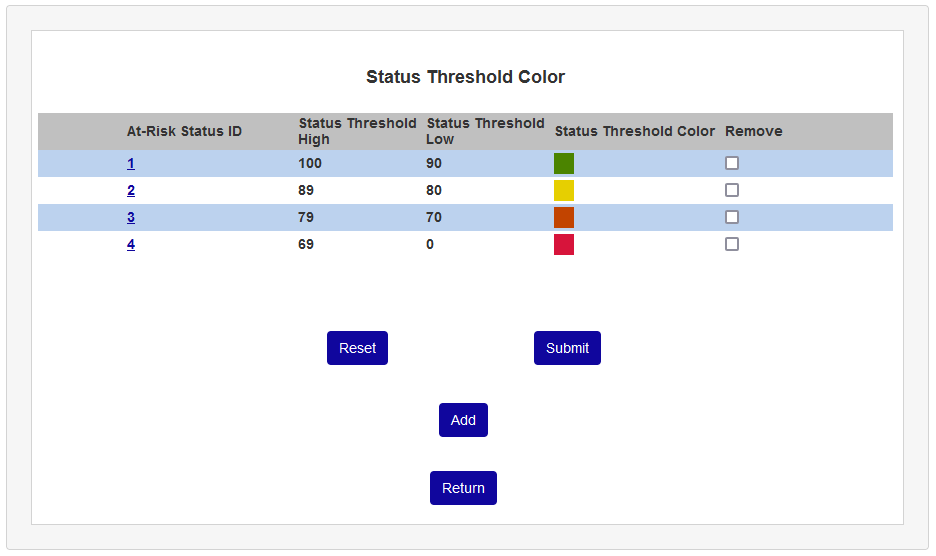936x556 pixels.
Task: Check Remove box for status row 1
Action: (732, 163)
